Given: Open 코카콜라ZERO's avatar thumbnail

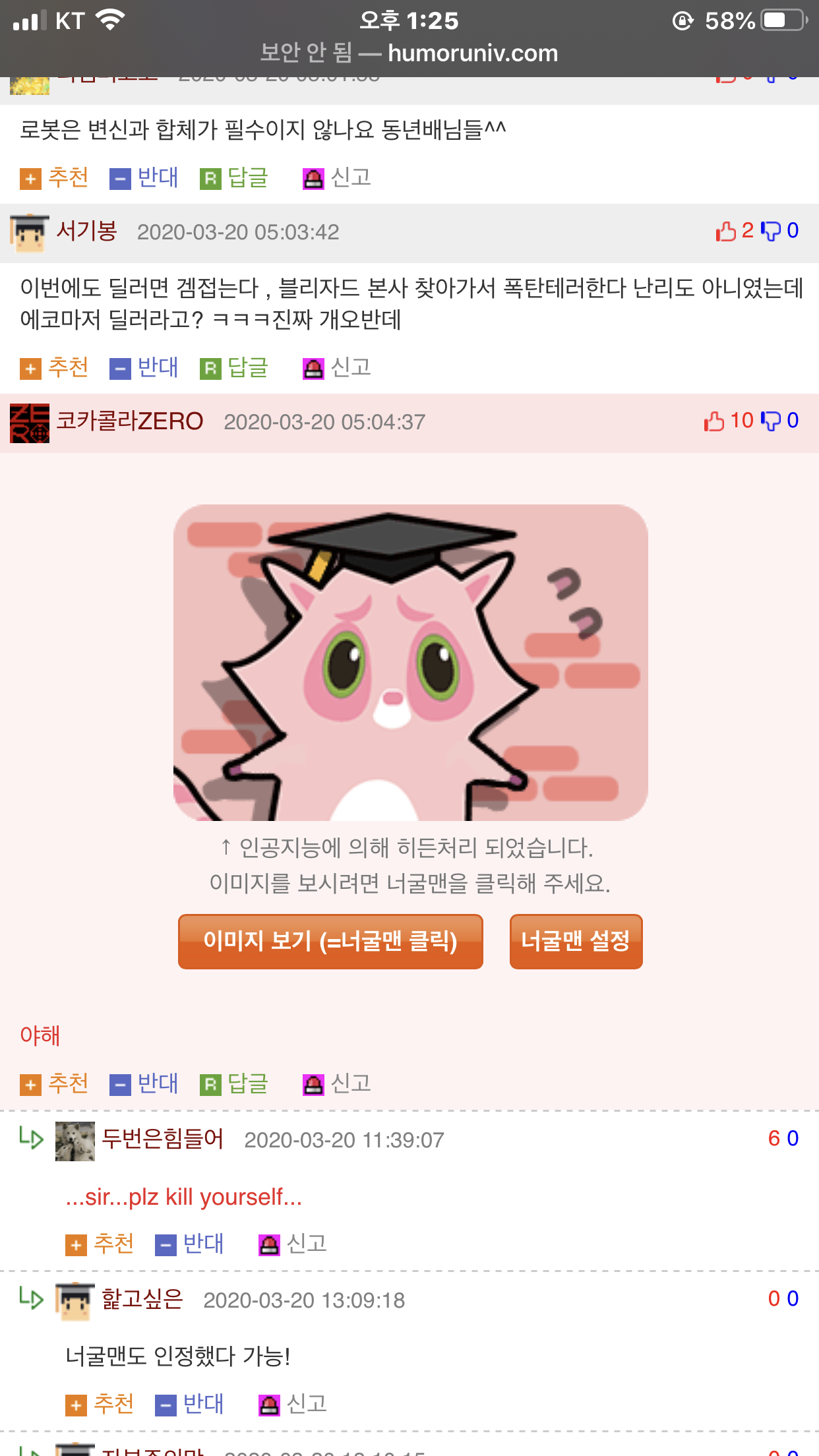Looking at the screenshot, I should pyautogui.click(x=30, y=423).
